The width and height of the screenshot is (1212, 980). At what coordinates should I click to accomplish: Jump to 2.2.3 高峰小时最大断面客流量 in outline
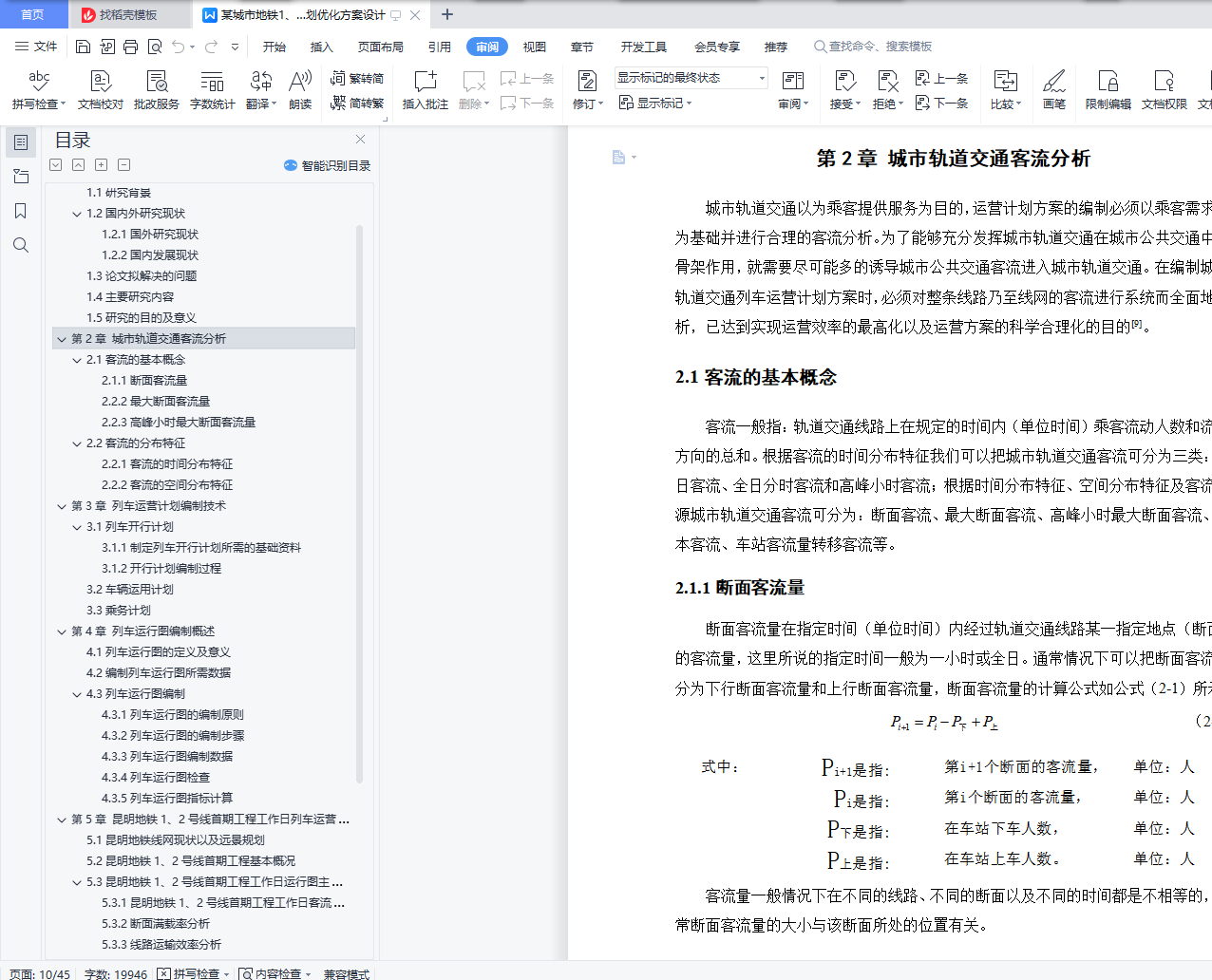[x=179, y=423]
